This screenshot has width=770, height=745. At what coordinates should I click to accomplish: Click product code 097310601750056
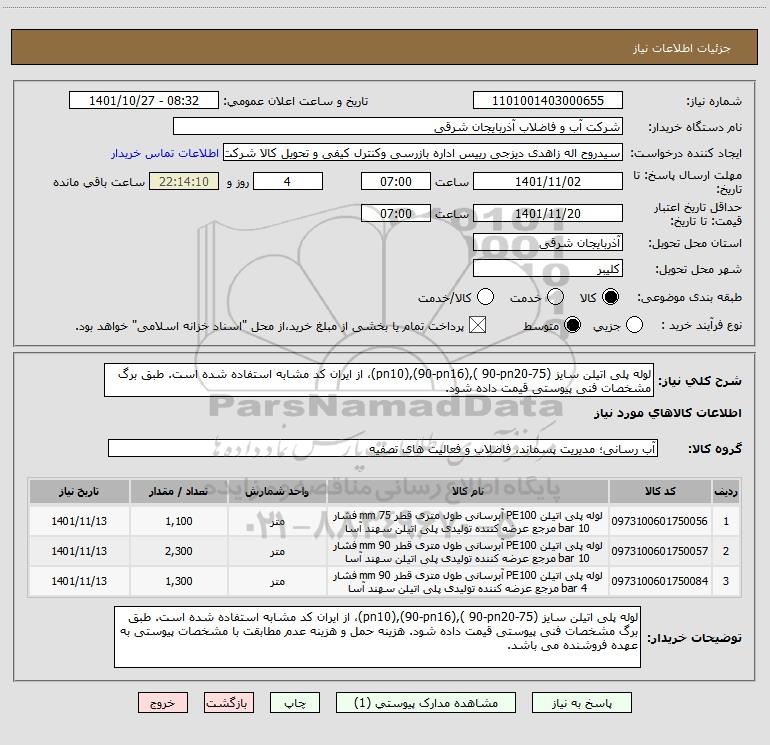coord(660,522)
